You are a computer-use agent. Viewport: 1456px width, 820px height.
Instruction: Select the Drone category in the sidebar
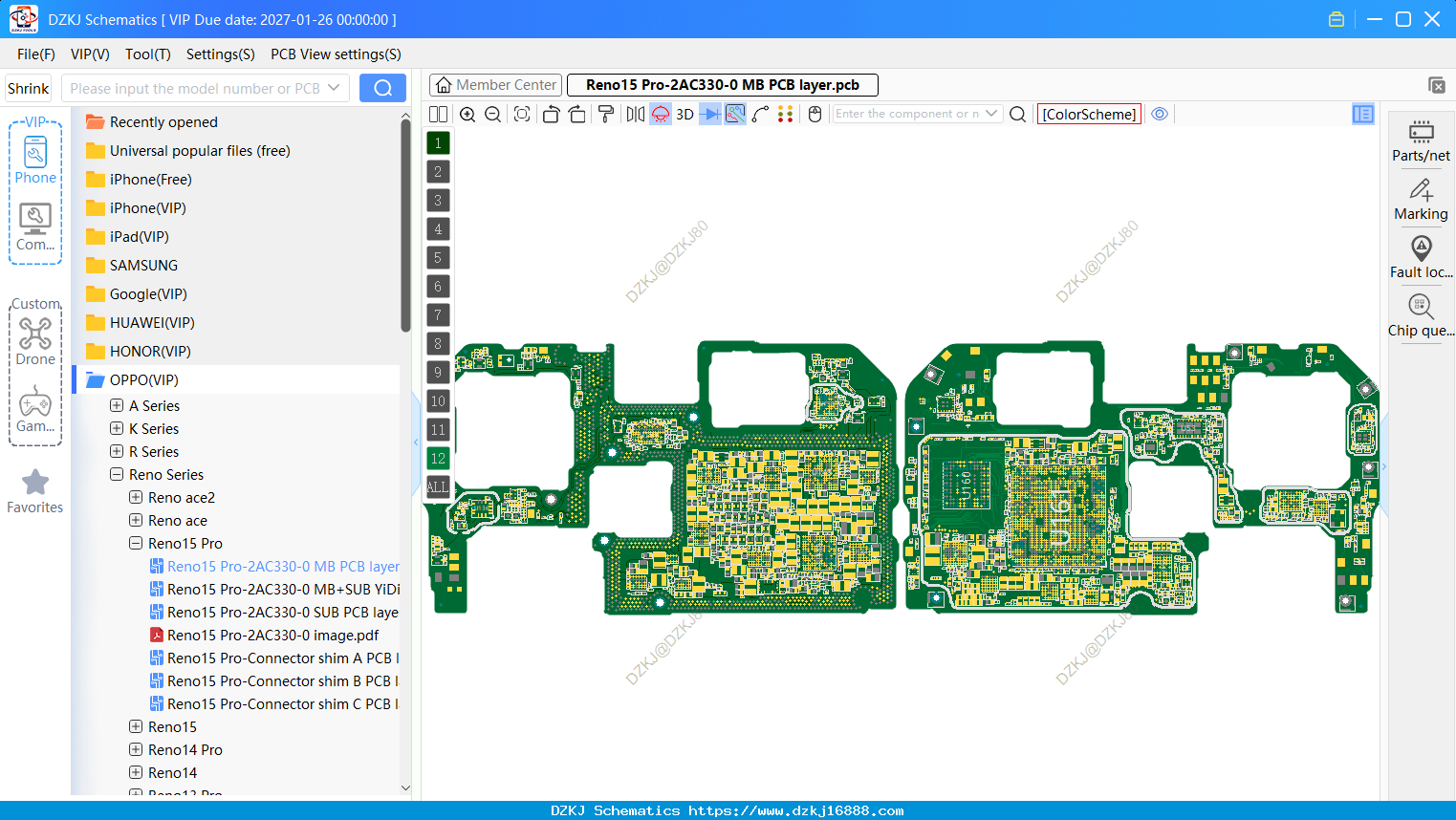click(x=35, y=342)
